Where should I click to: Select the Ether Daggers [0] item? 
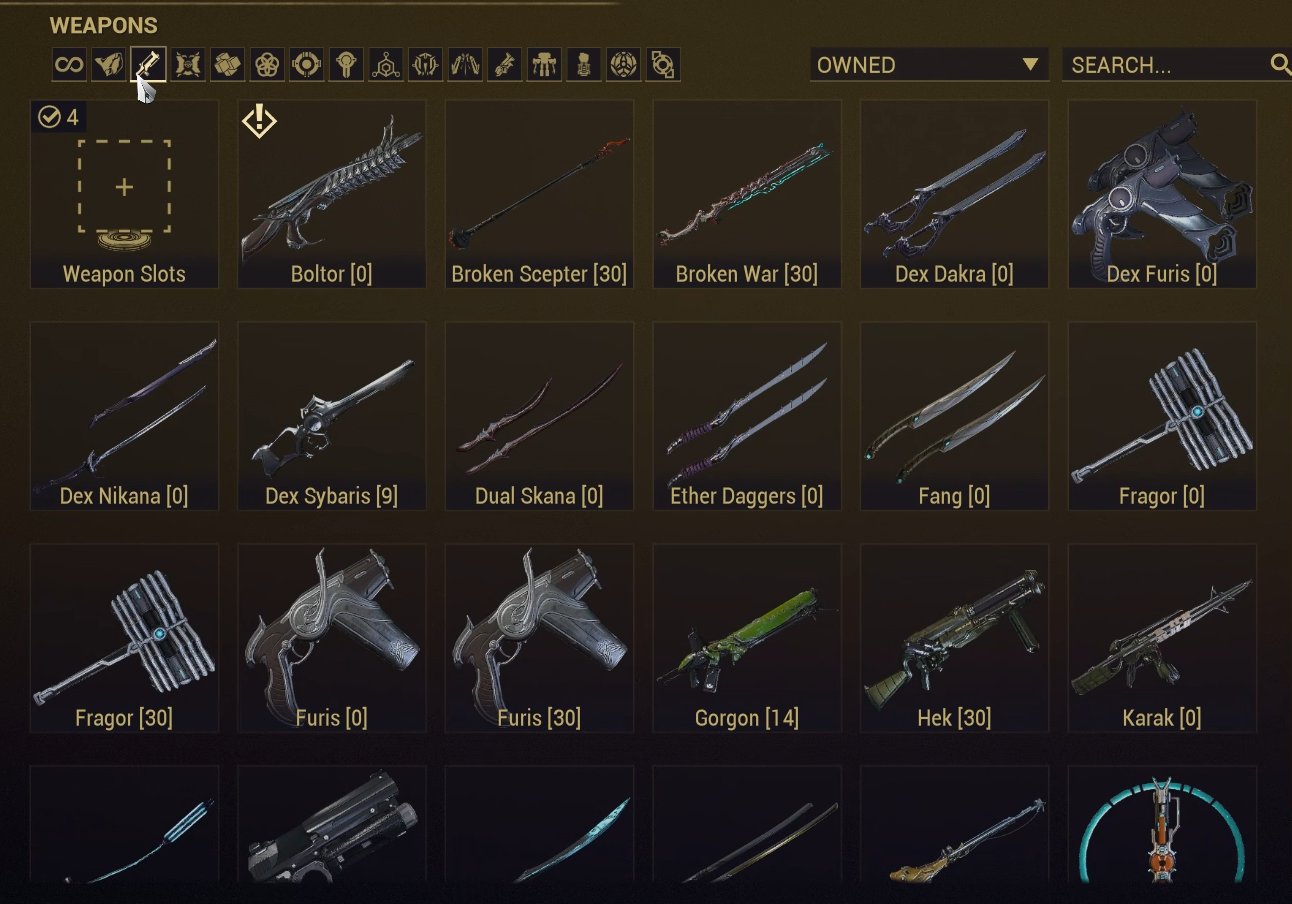(747, 415)
